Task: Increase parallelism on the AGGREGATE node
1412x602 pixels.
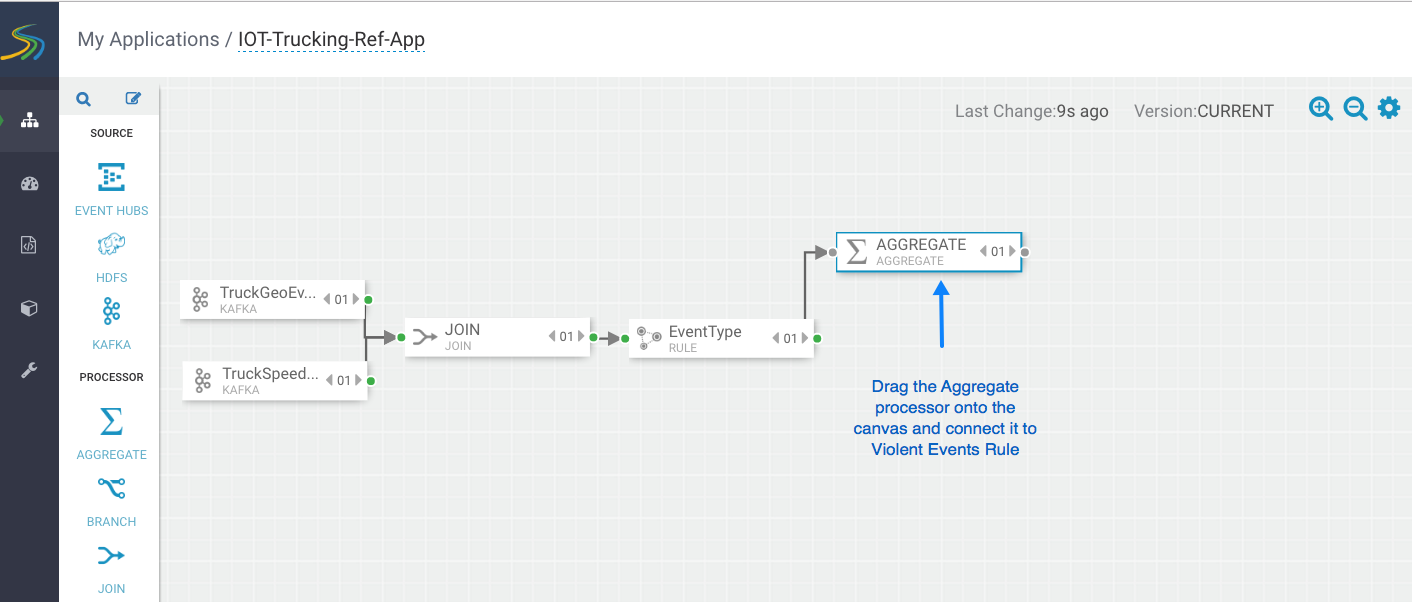Action: click(1012, 252)
